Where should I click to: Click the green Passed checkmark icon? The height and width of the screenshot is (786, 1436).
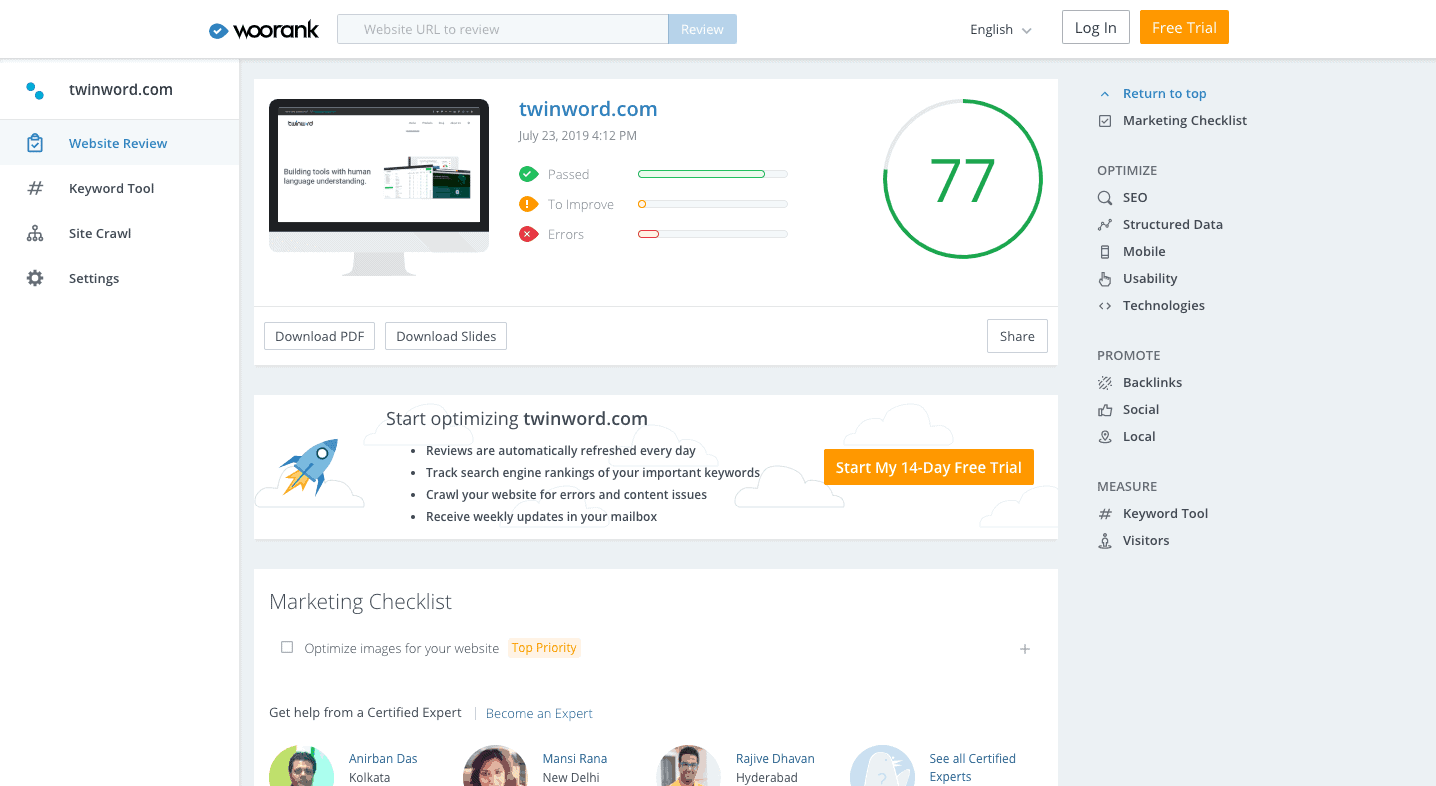click(x=528, y=174)
